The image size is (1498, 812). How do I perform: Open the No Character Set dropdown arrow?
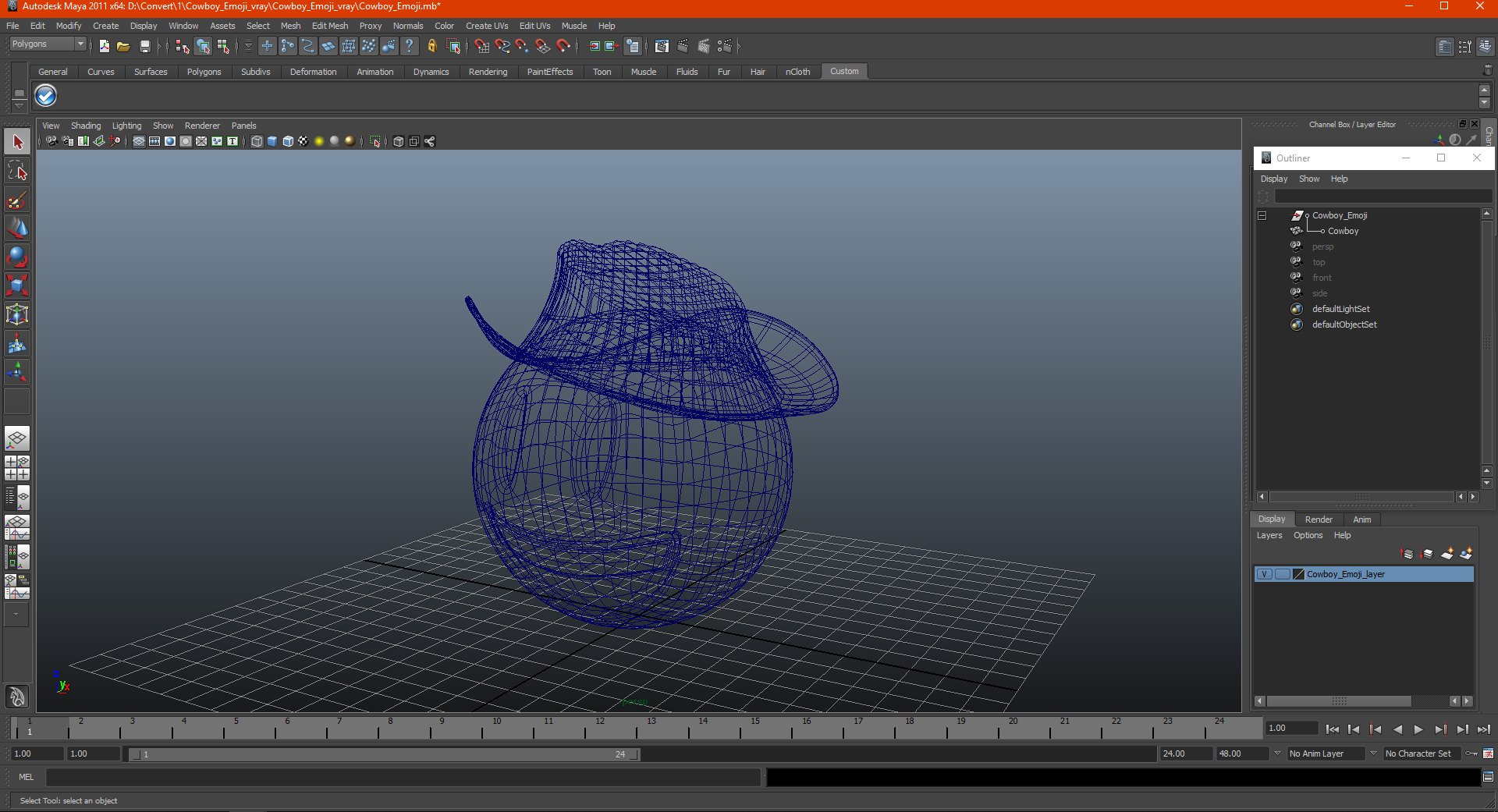click(1374, 753)
